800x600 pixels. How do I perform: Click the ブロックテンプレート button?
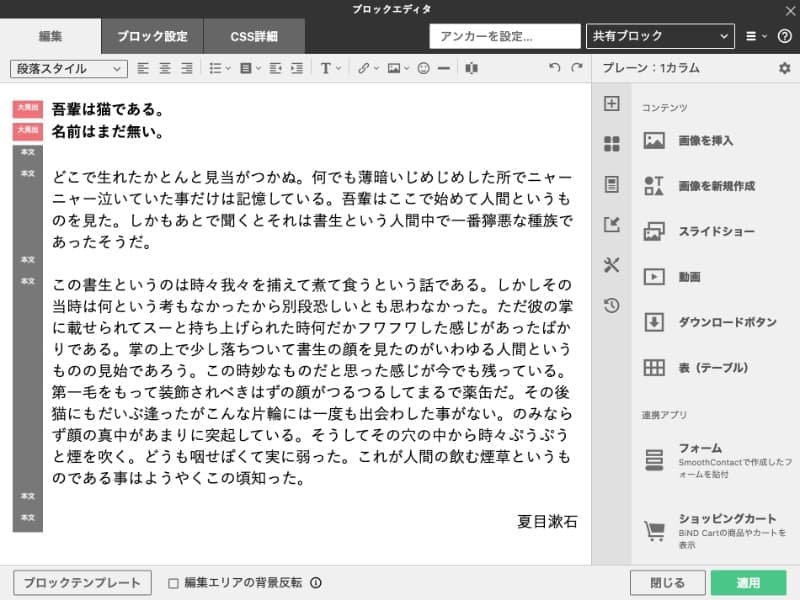[x=82, y=583]
